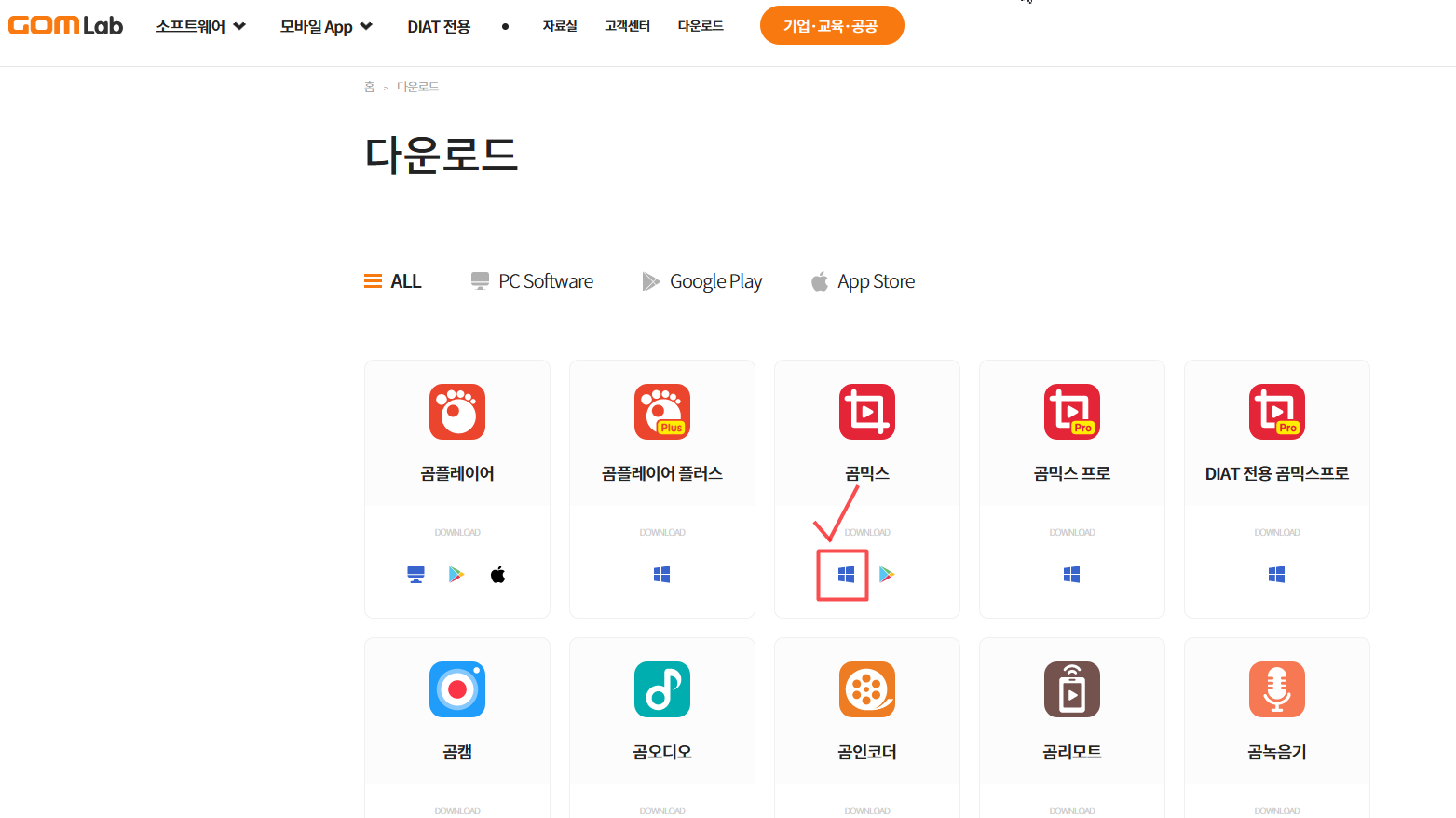
Task: Download 곰믹스 프로 via Windows icon
Action: point(1072,575)
